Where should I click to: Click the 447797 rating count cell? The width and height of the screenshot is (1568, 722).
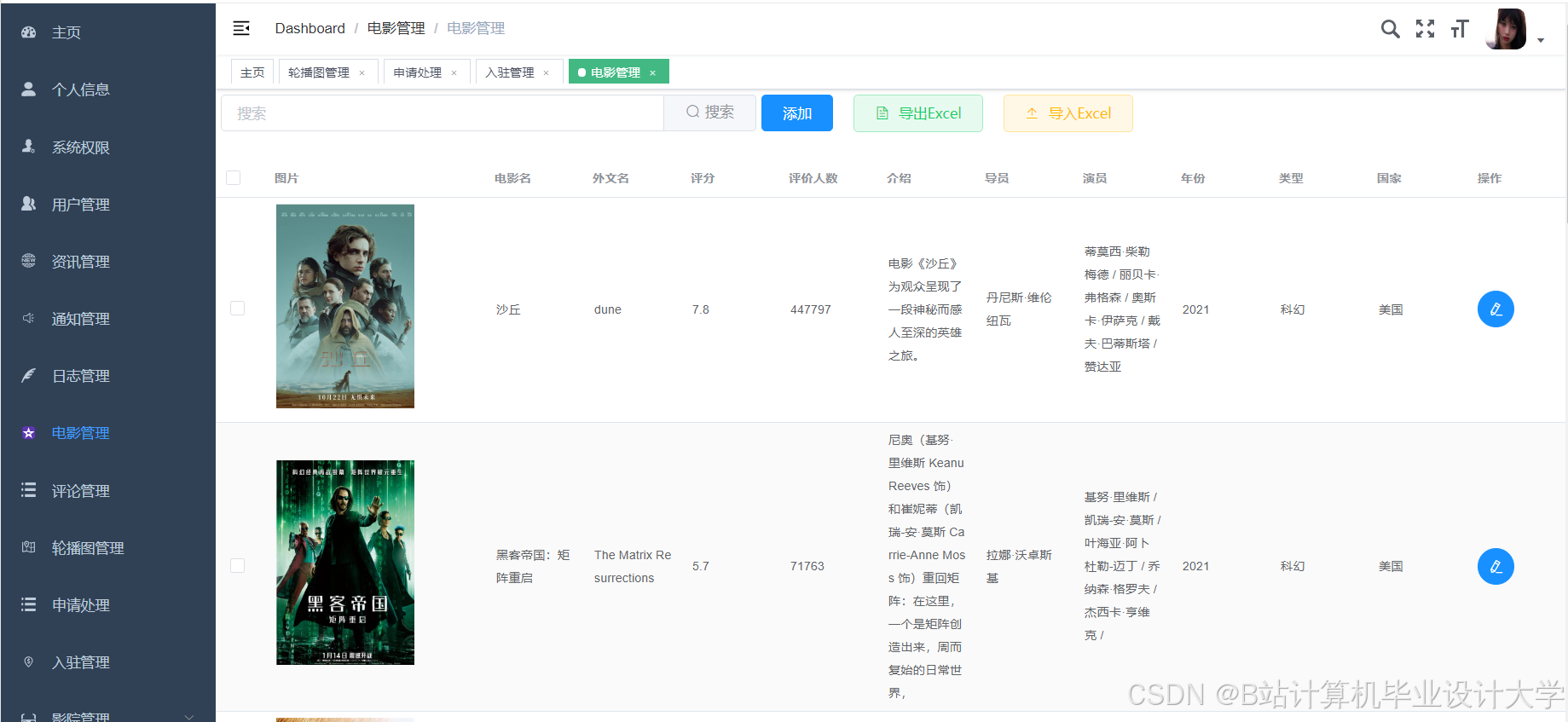tap(811, 309)
